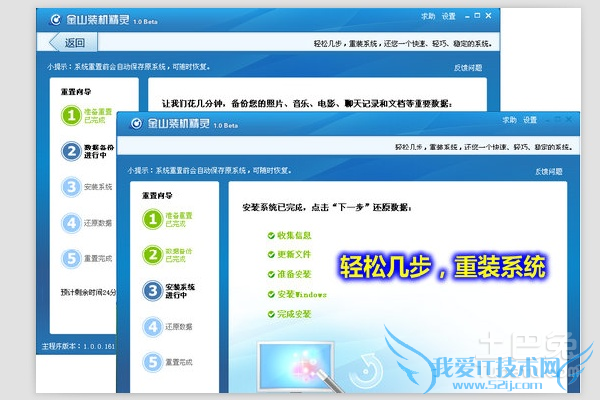Image resolution: width=600 pixels, height=400 pixels.
Task: Minimize the rear 金山装机精灵 window
Action: [467, 16]
